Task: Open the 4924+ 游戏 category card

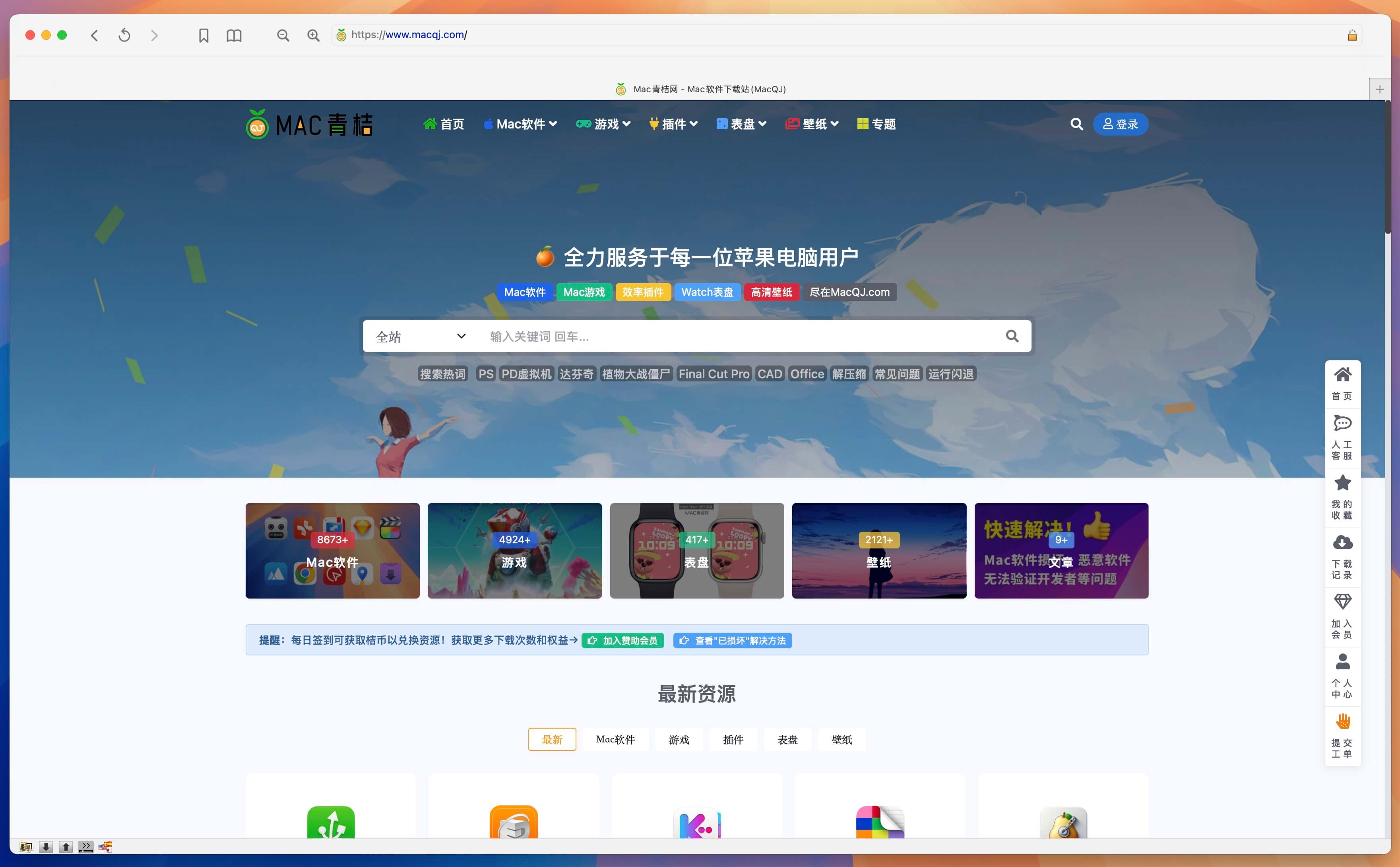Action: 515,550
